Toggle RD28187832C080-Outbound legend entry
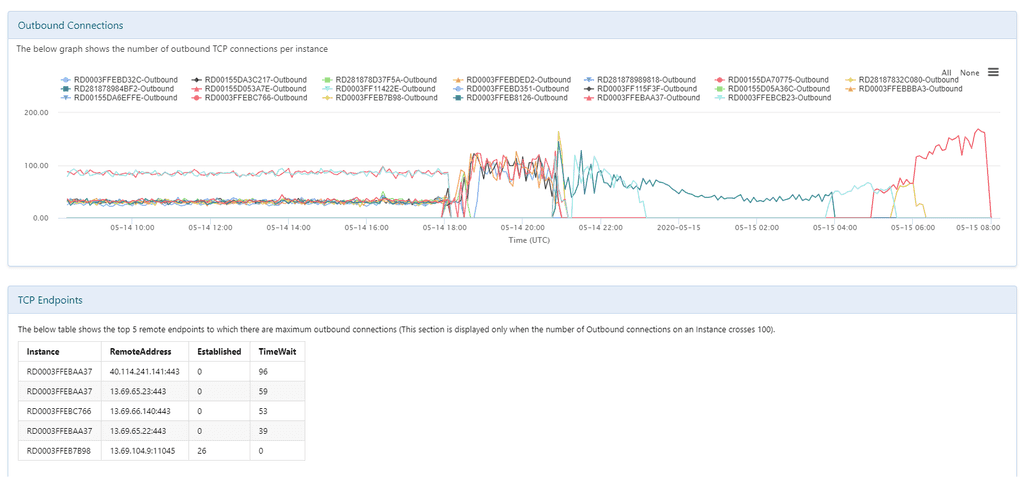This screenshot has height=478, width=1024. point(904,80)
